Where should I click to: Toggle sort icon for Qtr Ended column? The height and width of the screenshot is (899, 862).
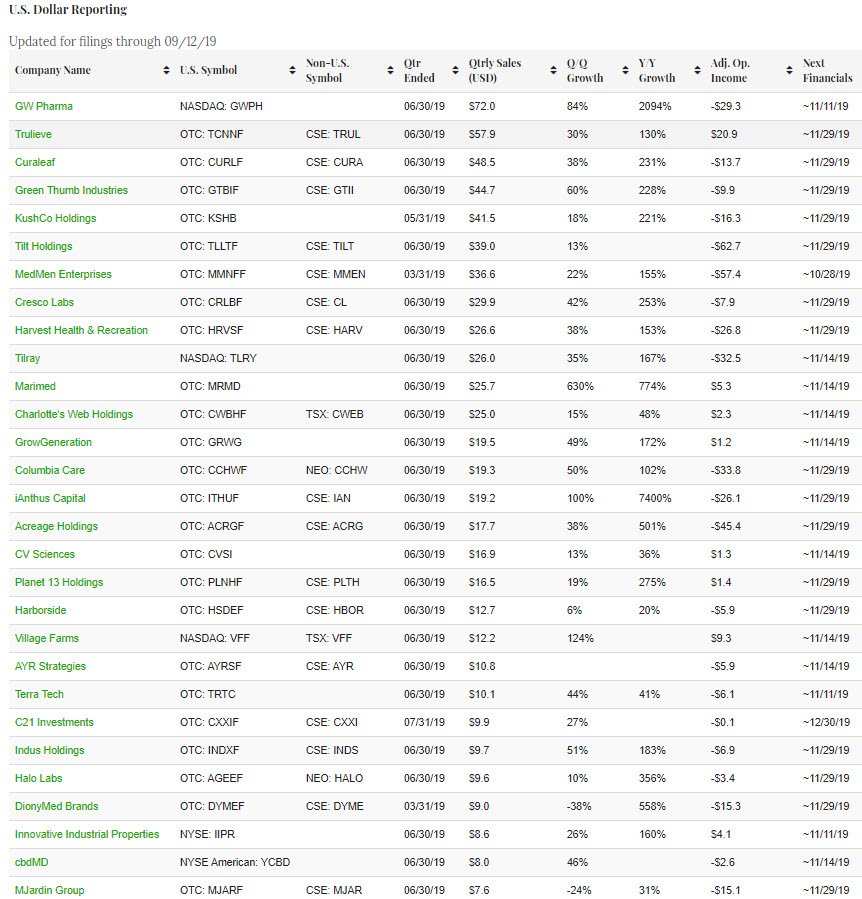454,71
